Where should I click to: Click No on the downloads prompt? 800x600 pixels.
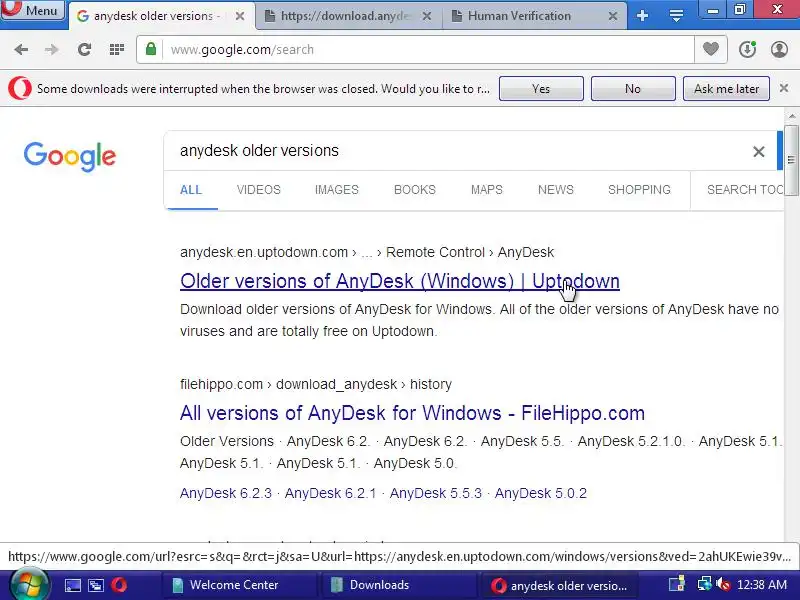pos(633,89)
